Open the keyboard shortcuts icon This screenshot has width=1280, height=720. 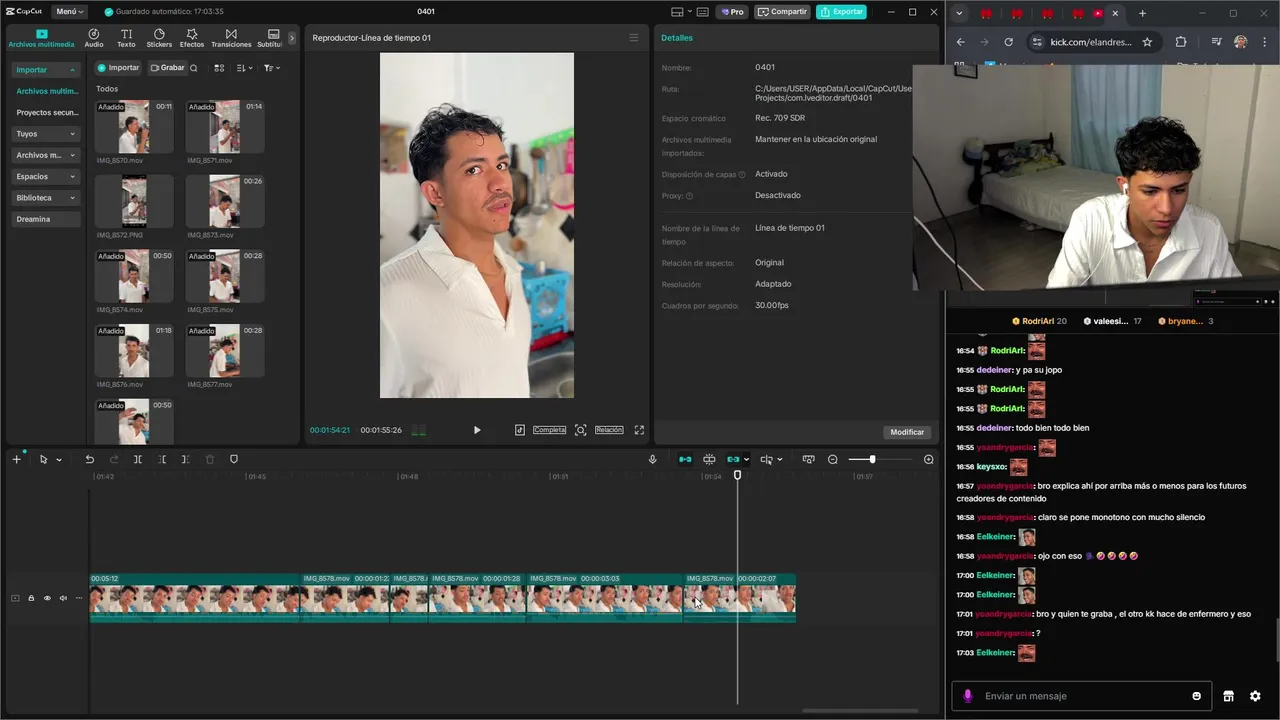(703, 12)
